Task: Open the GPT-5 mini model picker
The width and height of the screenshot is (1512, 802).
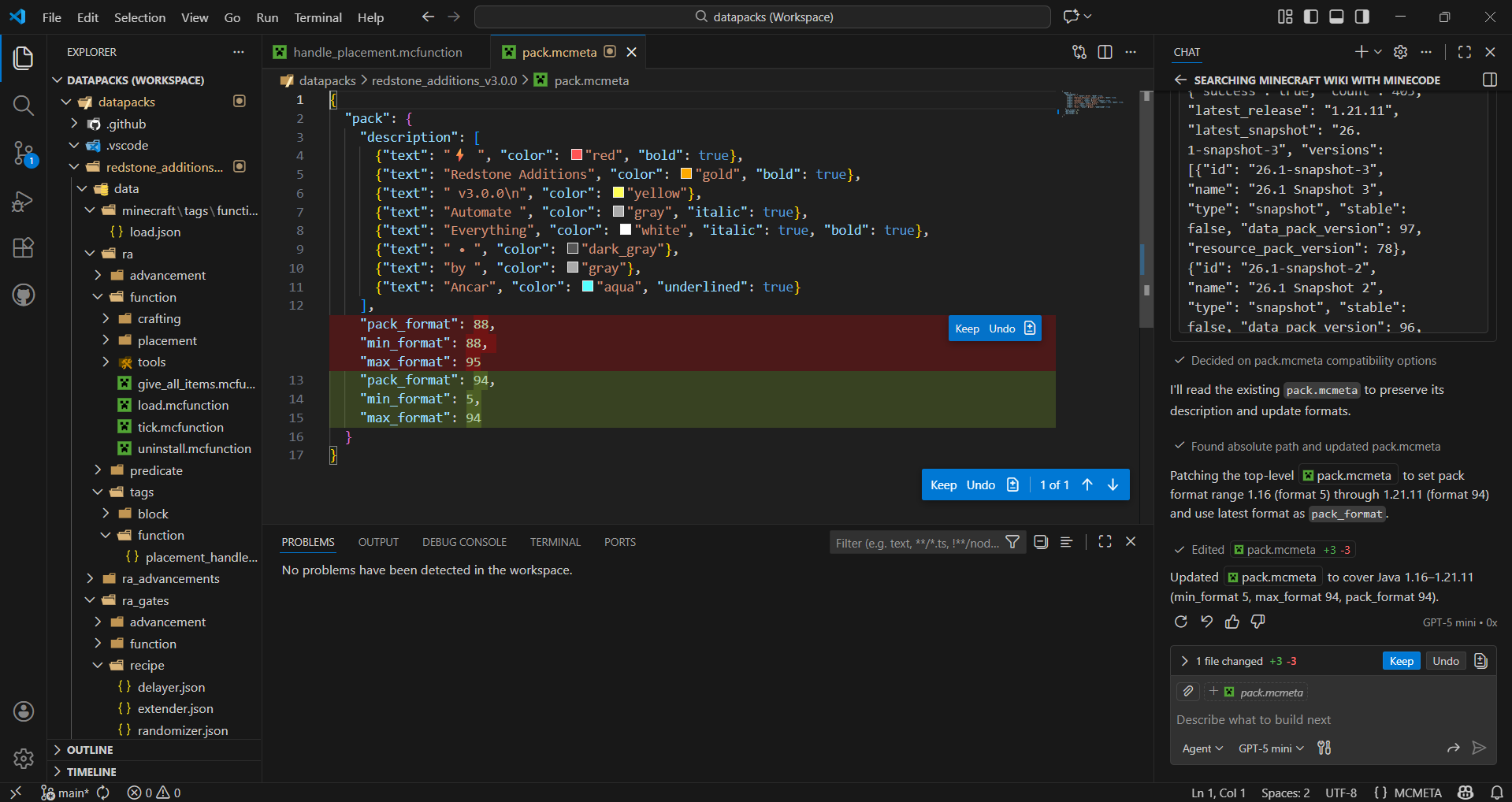Action: click(x=1271, y=748)
